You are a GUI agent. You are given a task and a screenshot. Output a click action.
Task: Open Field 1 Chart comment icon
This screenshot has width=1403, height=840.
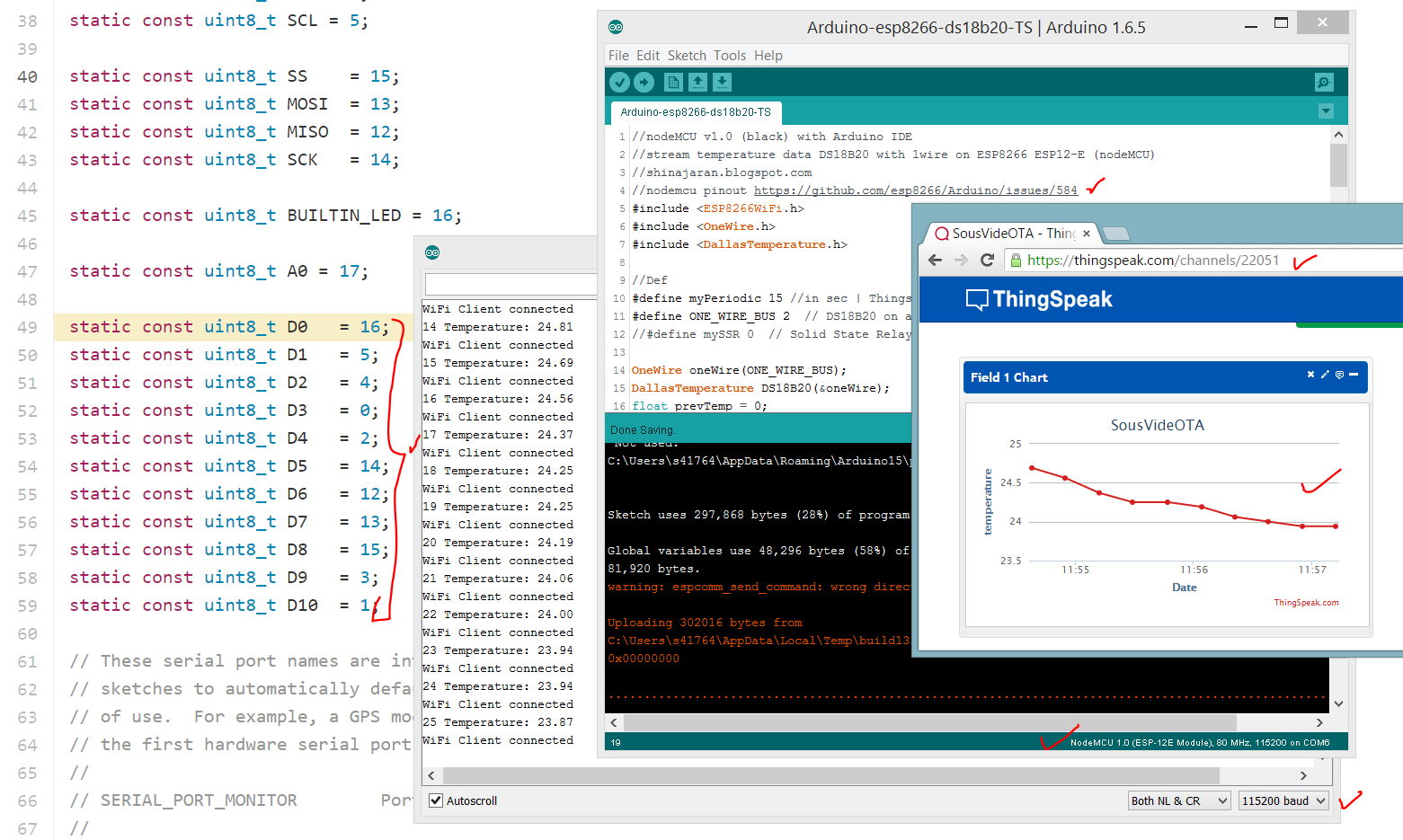(1339, 375)
